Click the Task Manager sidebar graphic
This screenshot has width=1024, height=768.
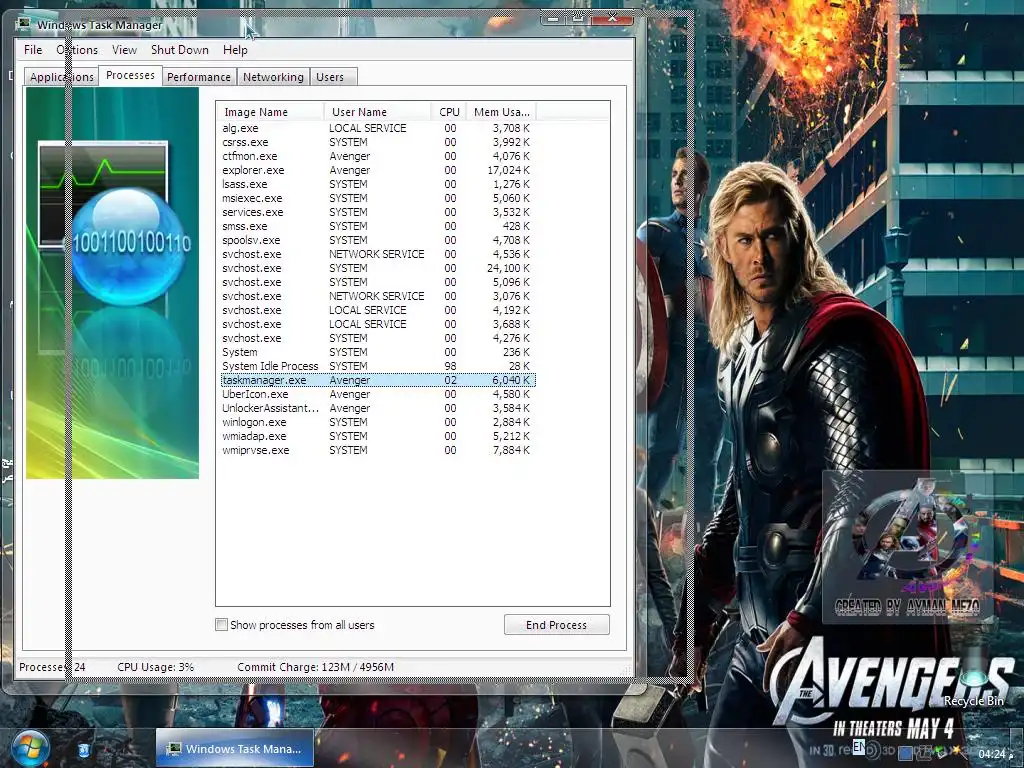(112, 283)
